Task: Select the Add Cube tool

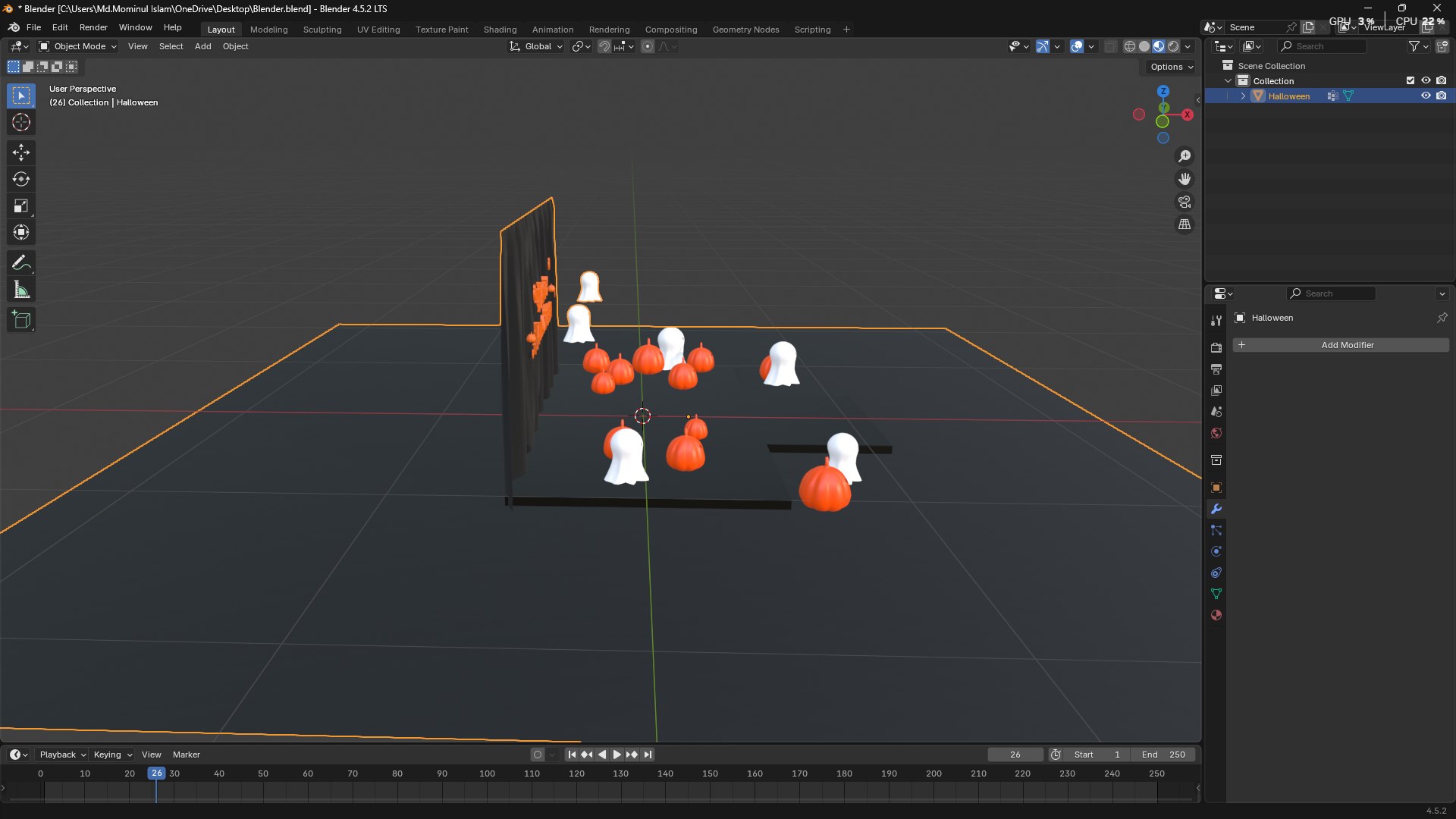Action: coord(21,320)
